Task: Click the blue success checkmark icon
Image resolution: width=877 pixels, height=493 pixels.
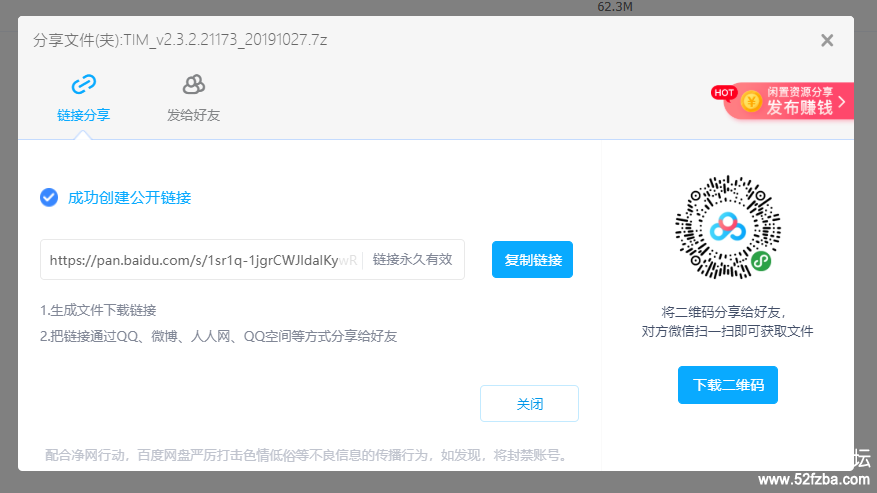Action: pos(49,197)
